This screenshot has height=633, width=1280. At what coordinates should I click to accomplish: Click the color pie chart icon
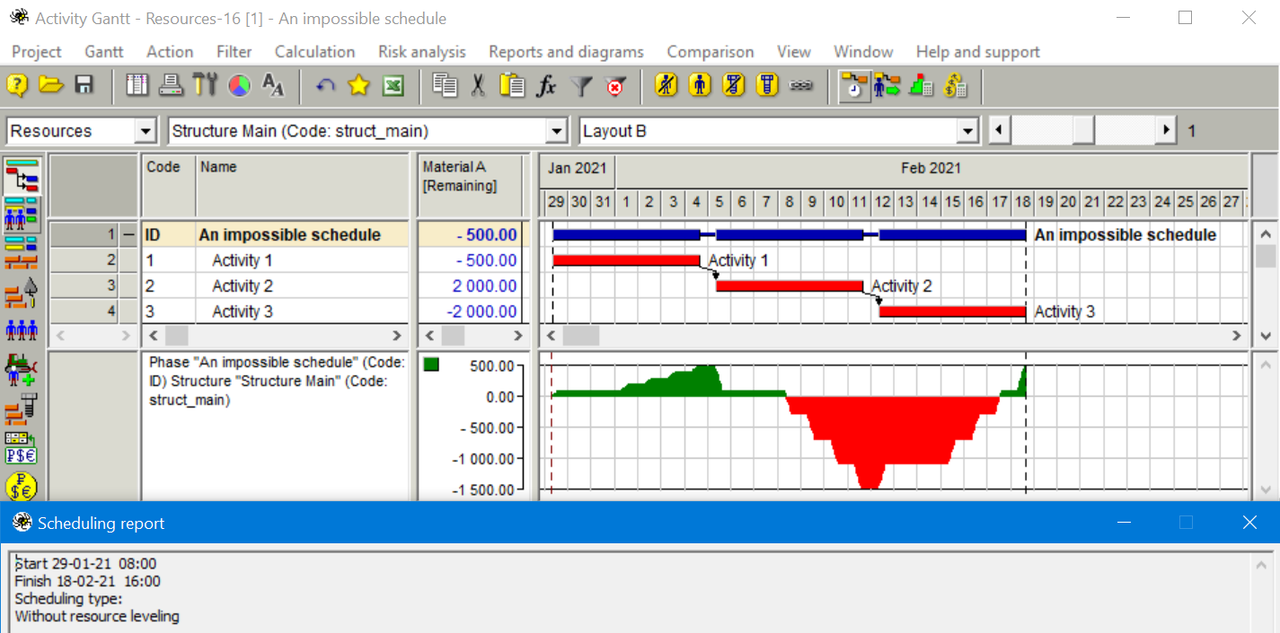[x=239, y=86]
